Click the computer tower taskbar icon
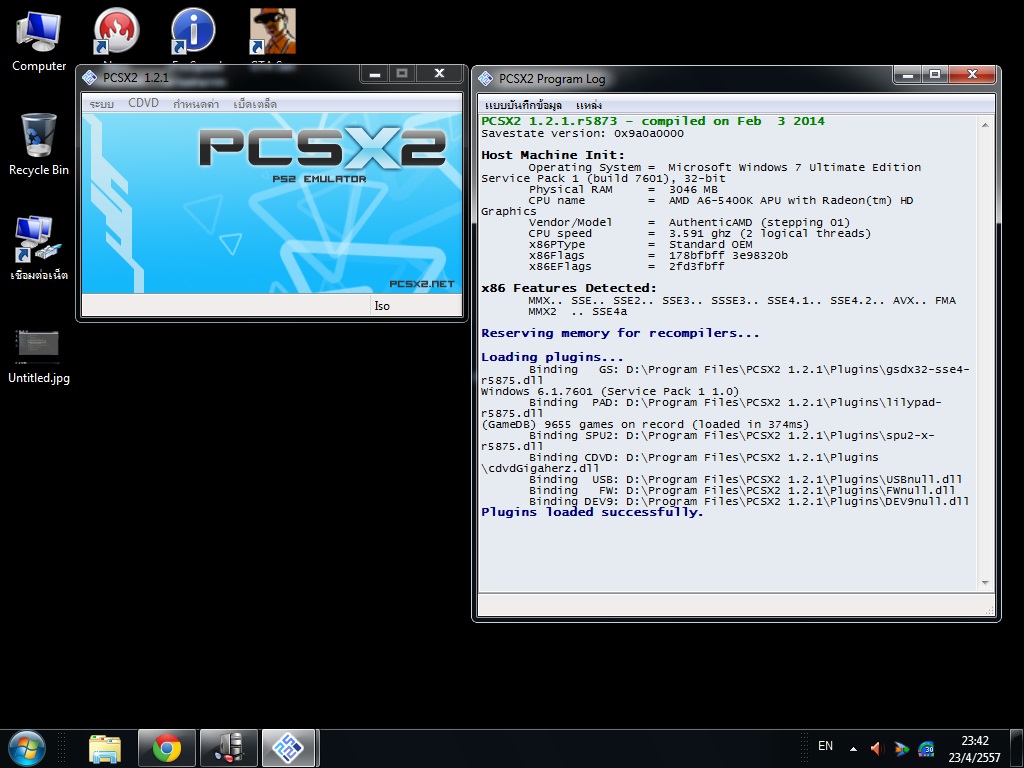1024x768 pixels. tap(229, 748)
